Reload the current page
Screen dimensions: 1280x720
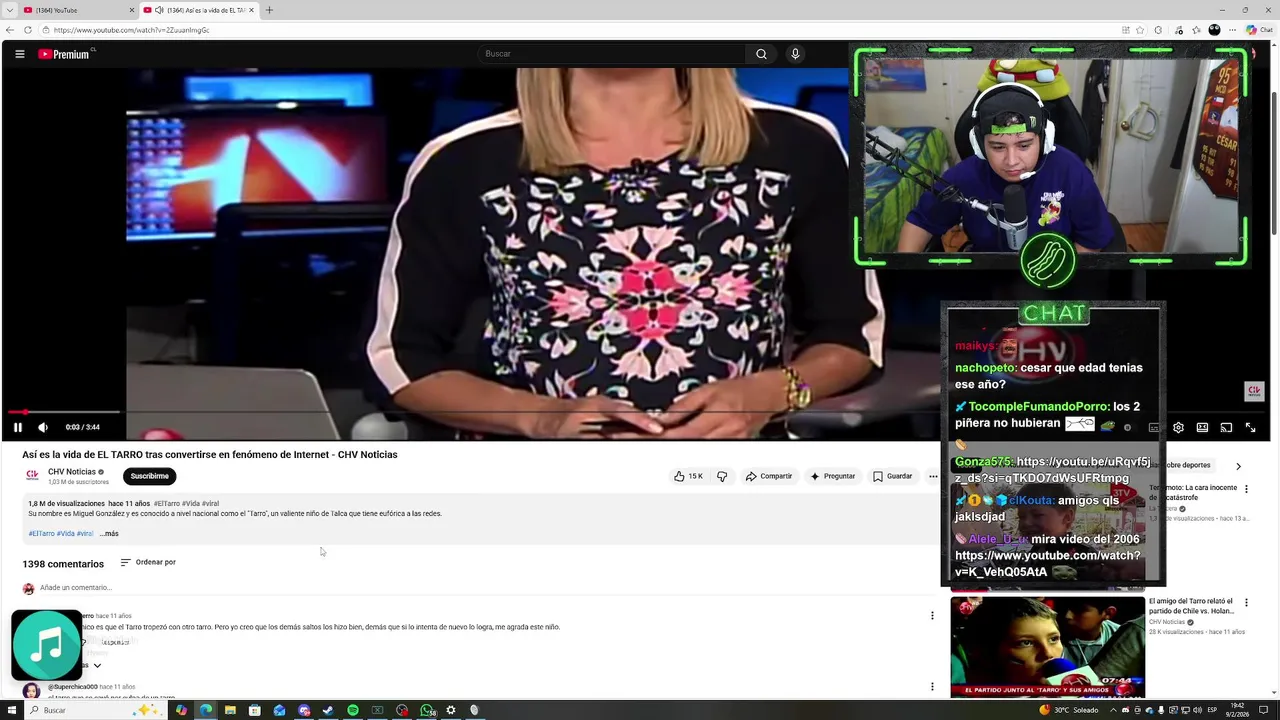[x=28, y=30]
